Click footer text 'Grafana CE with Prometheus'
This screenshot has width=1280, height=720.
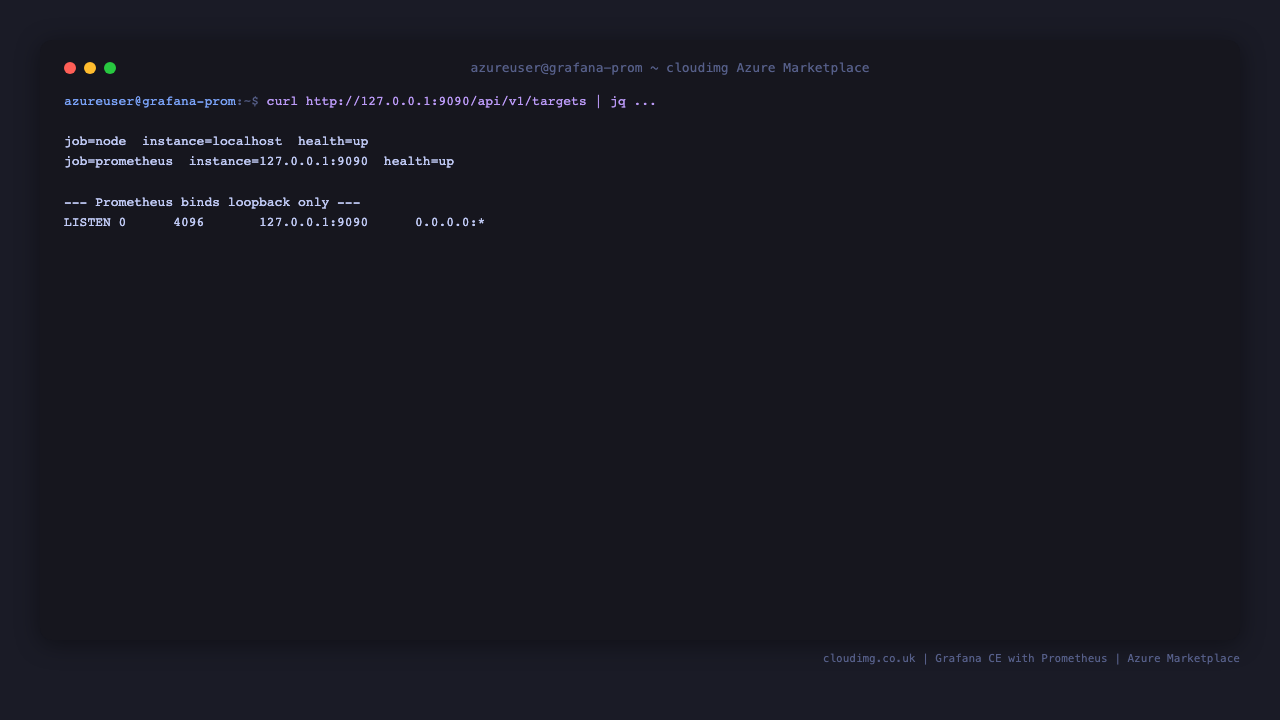tap(1021, 658)
